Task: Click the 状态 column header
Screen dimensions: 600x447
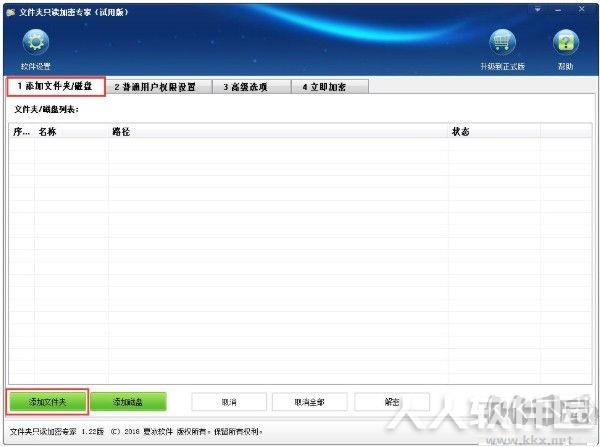Action: coord(494,132)
